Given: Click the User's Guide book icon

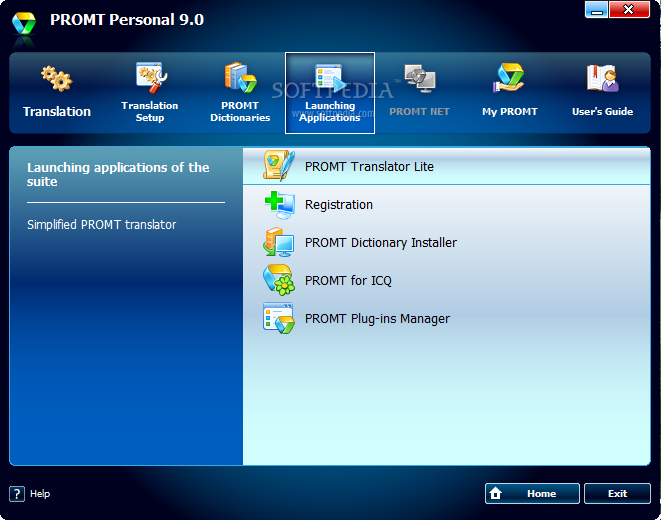Looking at the screenshot, I should tap(602, 78).
